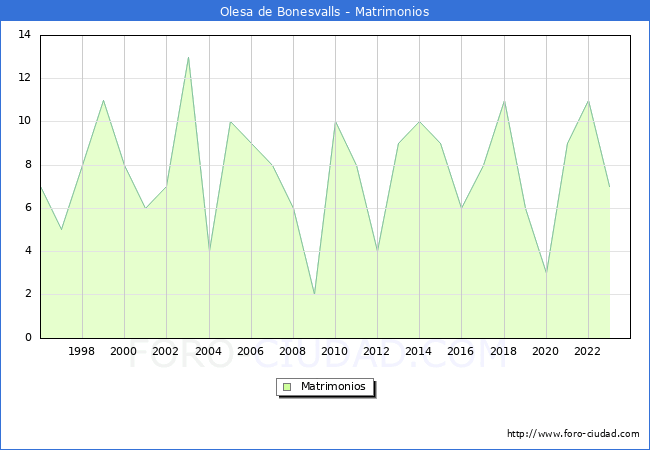Open the http://www.foro-ciudad.com link
The height and width of the screenshot is (450, 650).
click(x=573, y=433)
